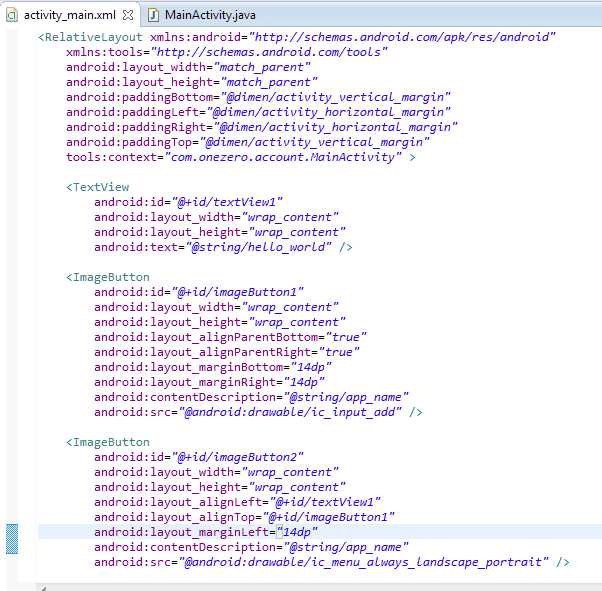The image size is (602, 591).
Task: Click the layout_alignTop="@+id/imageButton1" line
Action: (x=244, y=517)
